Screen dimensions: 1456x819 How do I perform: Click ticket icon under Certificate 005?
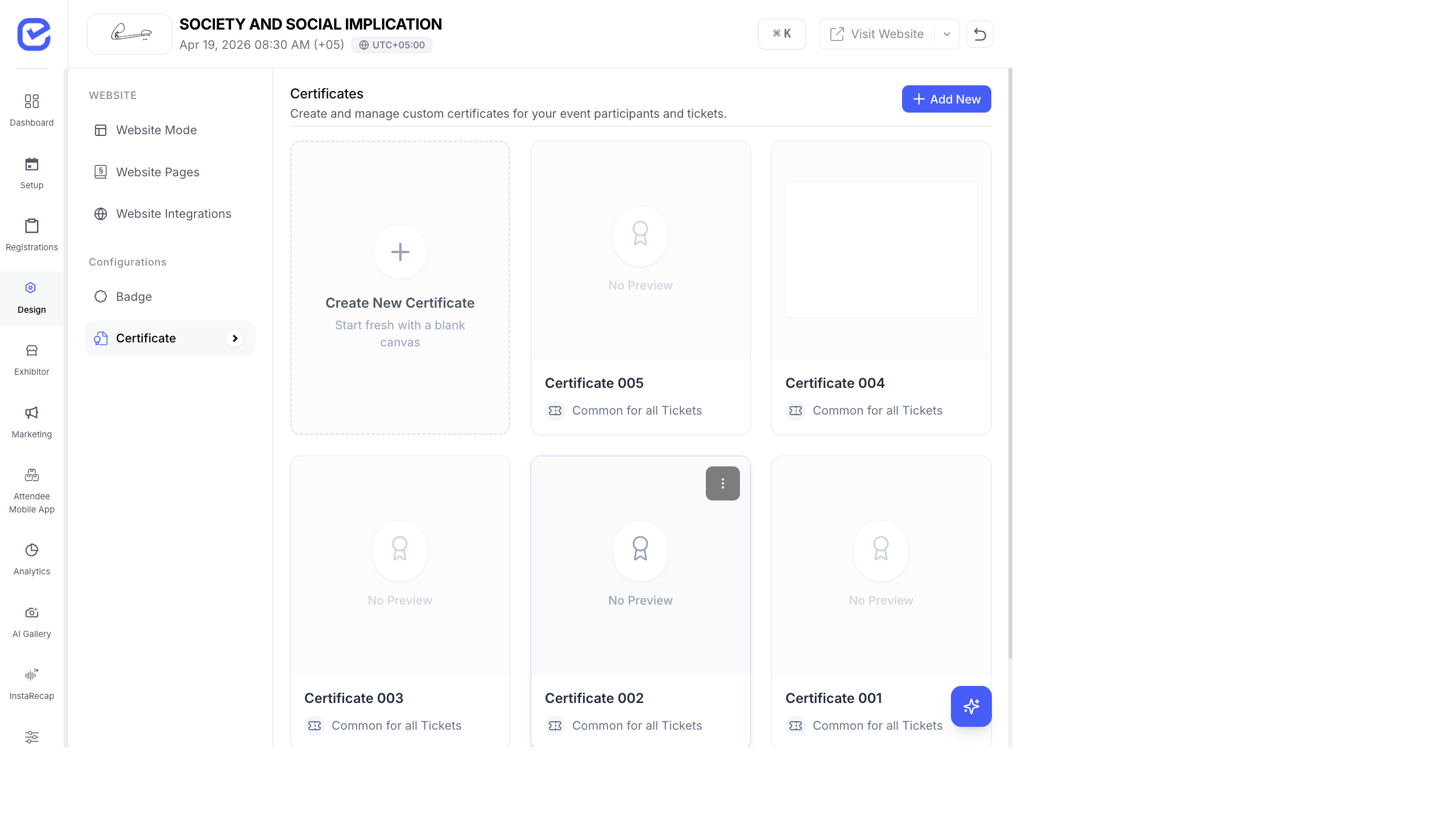coord(555,411)
